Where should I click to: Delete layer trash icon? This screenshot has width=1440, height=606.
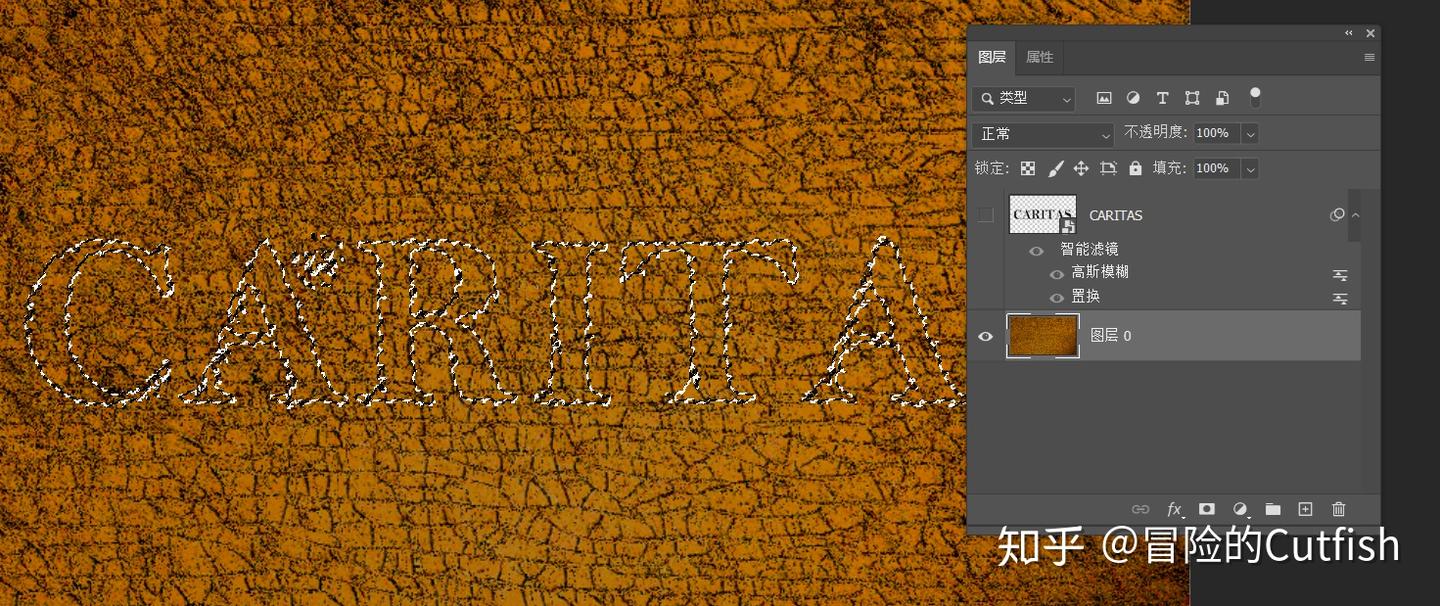[x=1339, y=509]
